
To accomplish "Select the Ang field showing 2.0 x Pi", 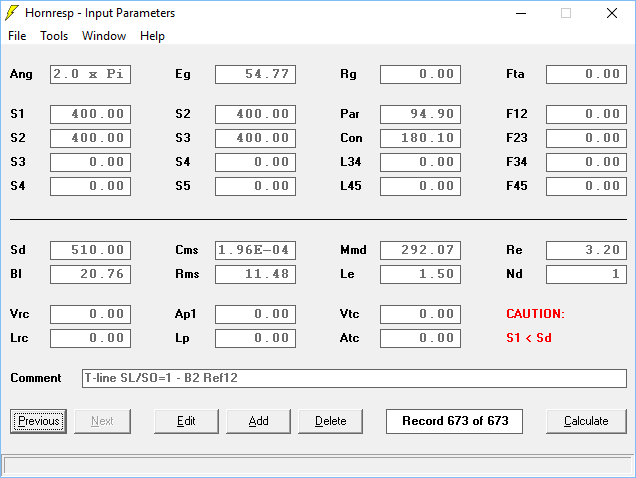I will pyautogui.click(x=90, y=74).
